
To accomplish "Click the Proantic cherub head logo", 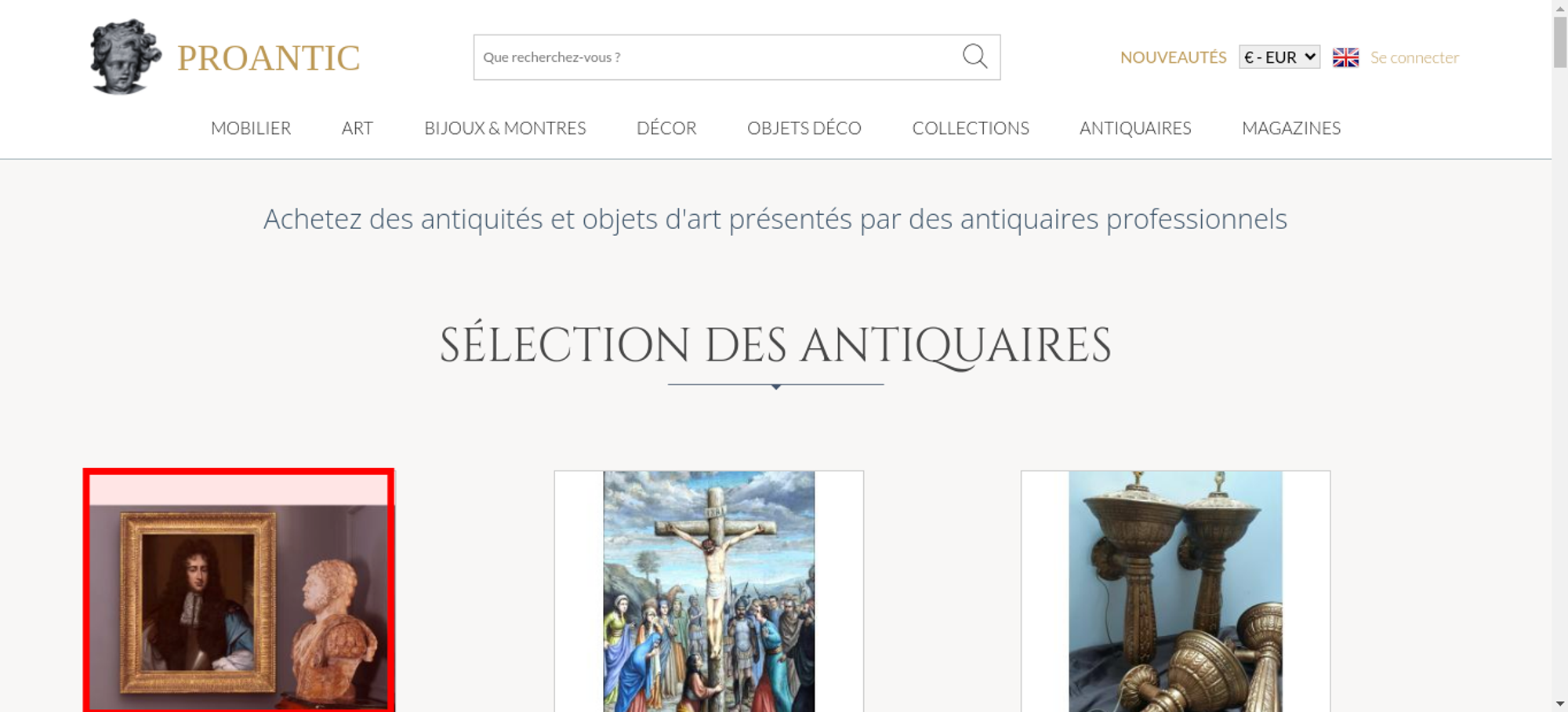I will (x=124, y=57).
